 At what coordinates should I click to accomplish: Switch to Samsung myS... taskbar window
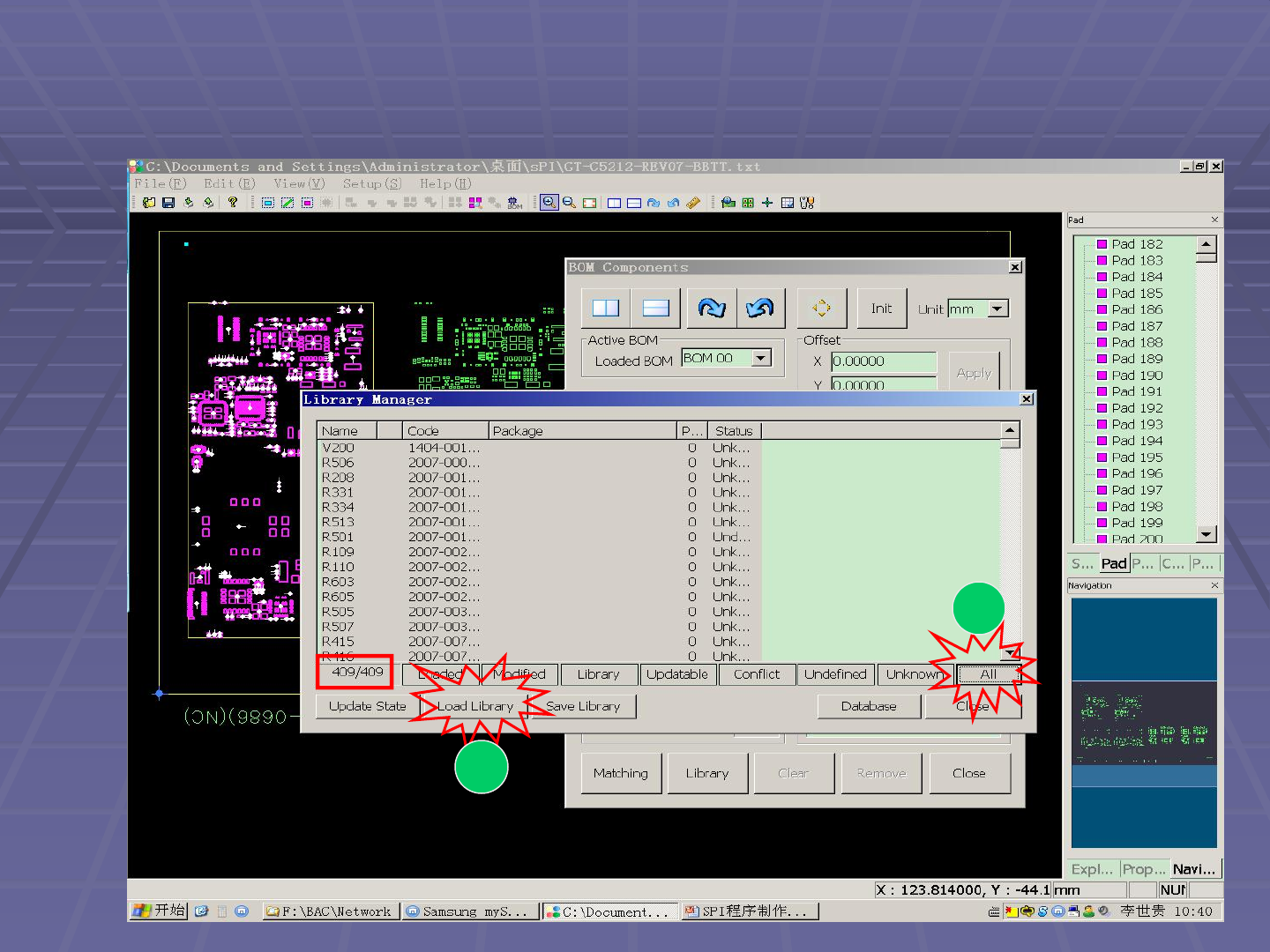[x=470, y=911]
